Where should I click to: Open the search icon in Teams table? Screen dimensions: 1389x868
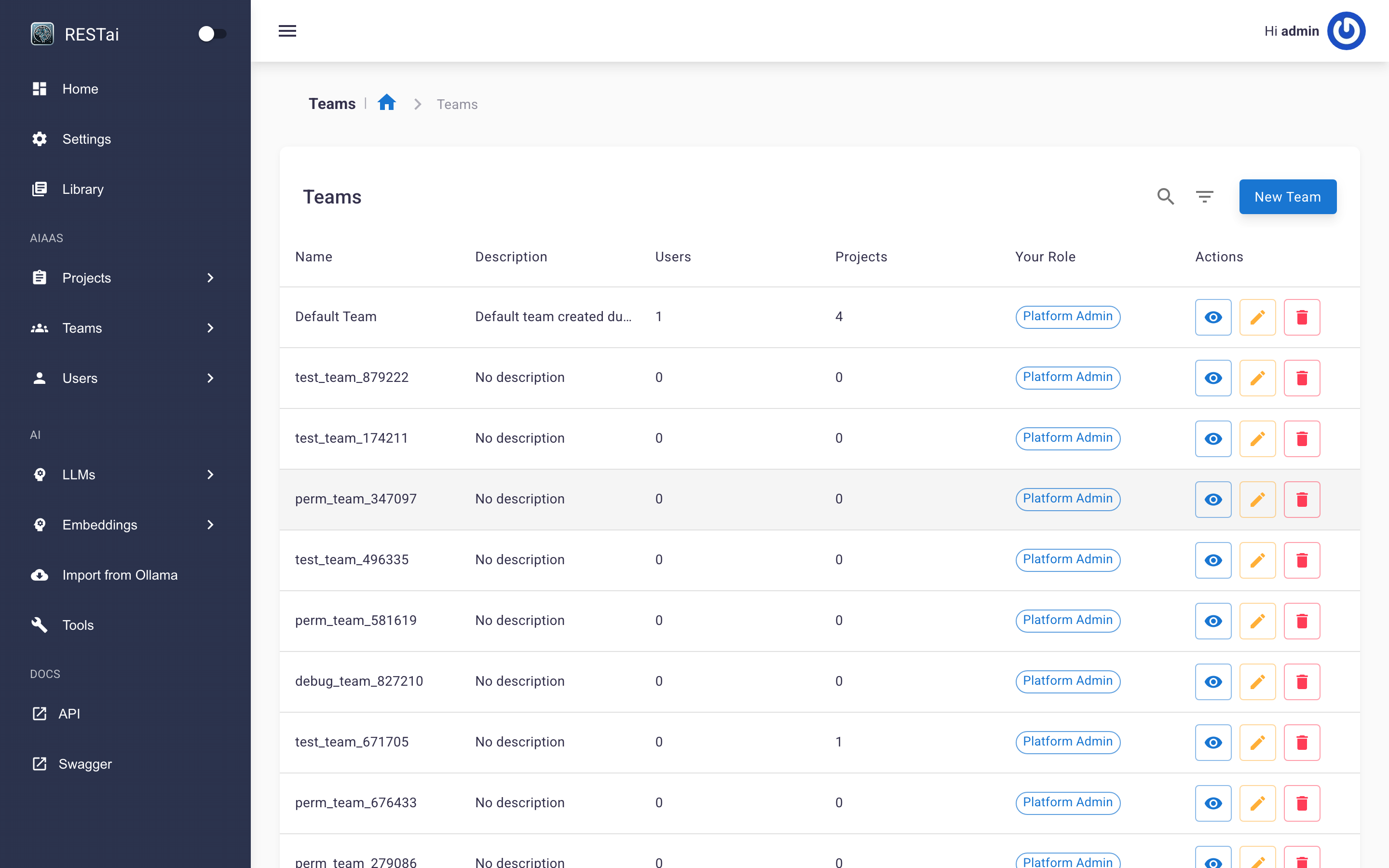(1165, 197)
